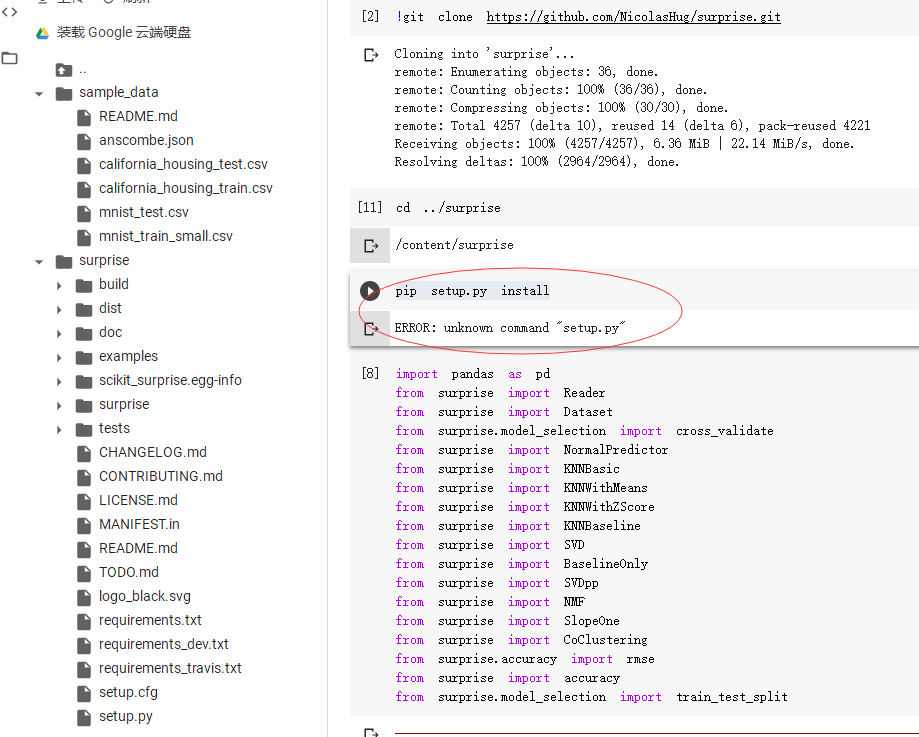
Task: Click the Google Drive mount icon
Action: pyautogui.click(x=42, y=33)
